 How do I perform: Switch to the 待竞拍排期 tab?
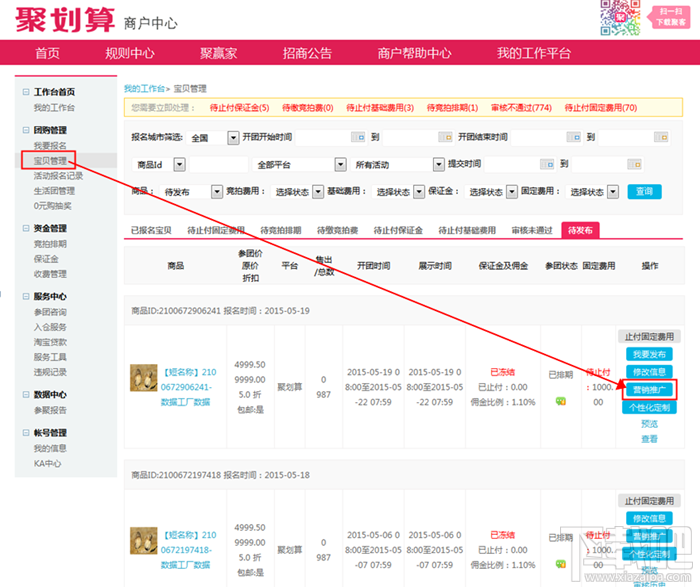click(281, 230)
